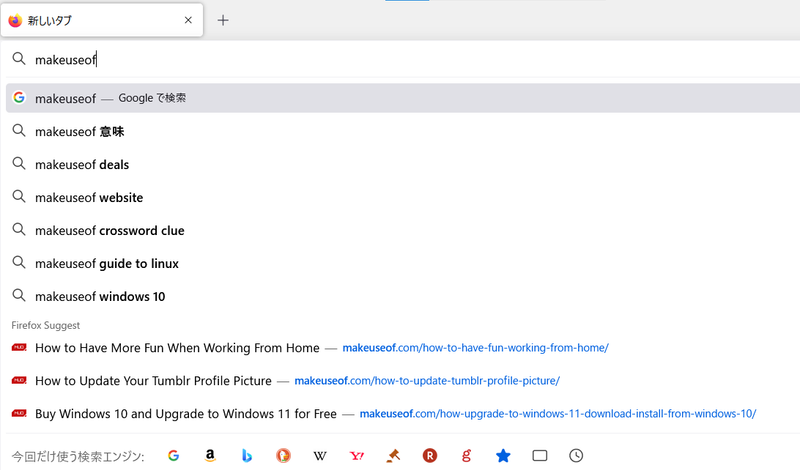
Task: Choose the makeuseof windows 10 suggestion
Action: pos(403,296)
